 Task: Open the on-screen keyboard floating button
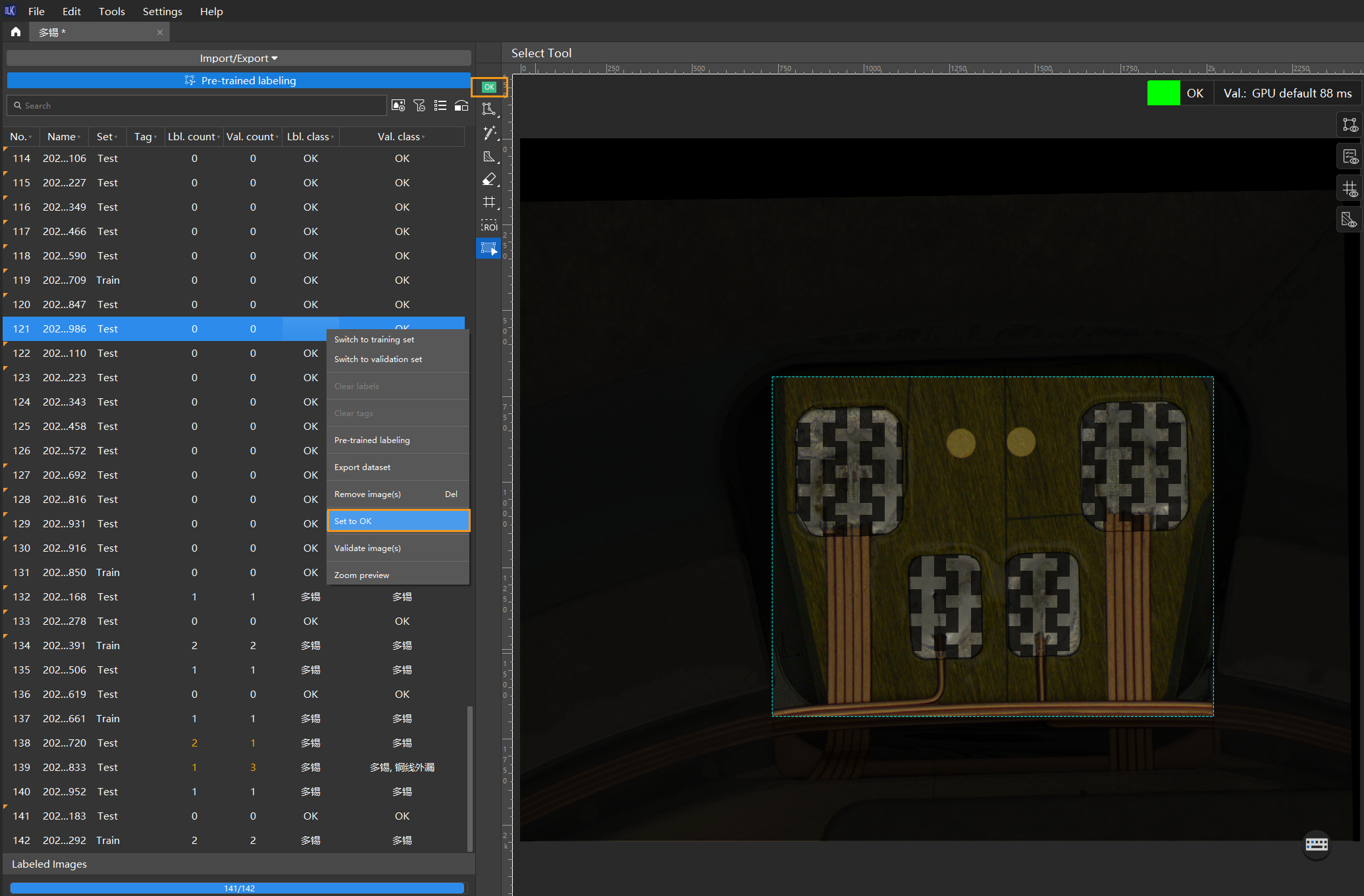coord(1317,844)
